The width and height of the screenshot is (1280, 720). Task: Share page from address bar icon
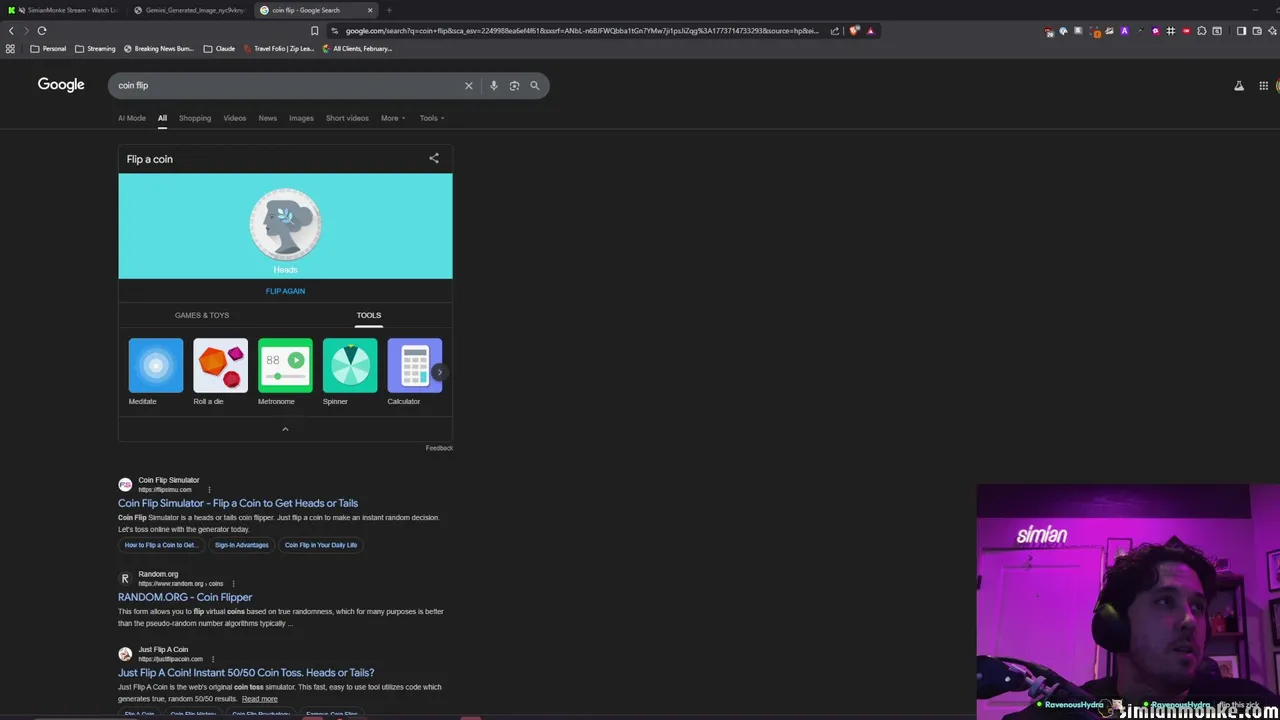(834, 31)
